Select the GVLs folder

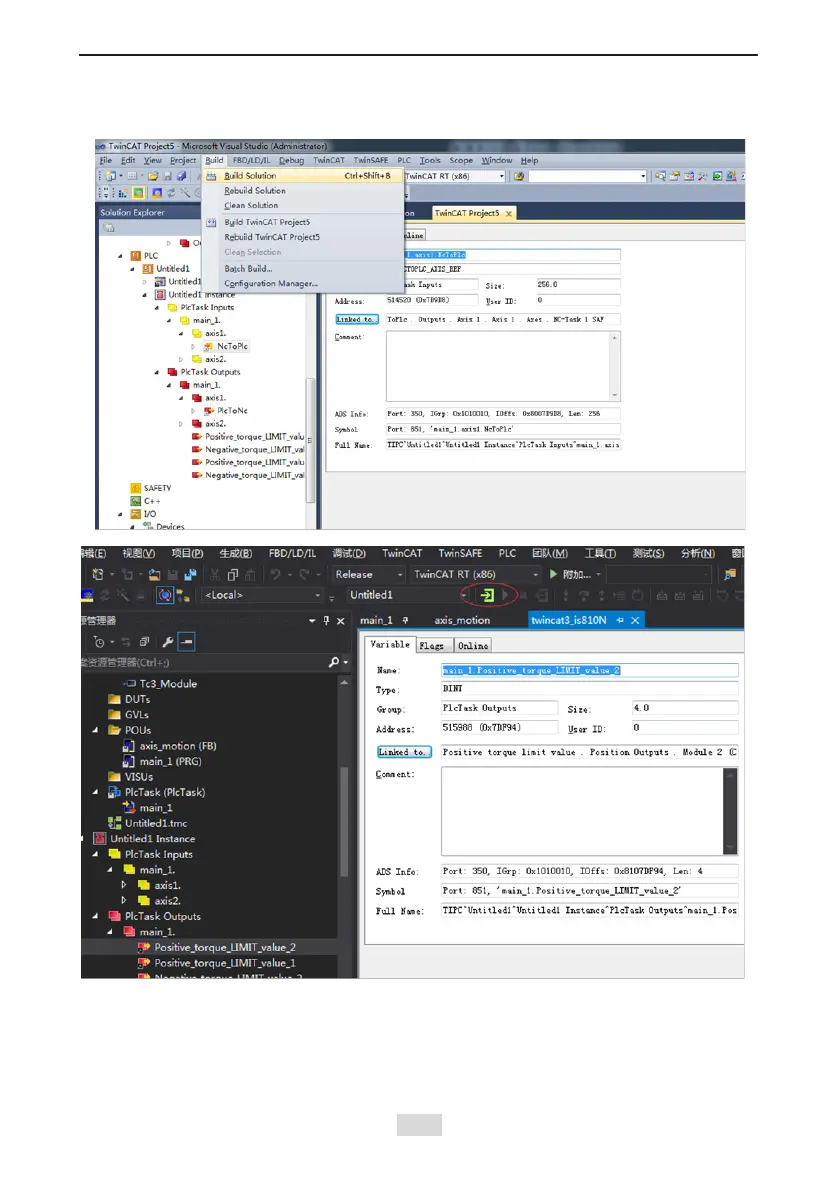tap(137, 715)
